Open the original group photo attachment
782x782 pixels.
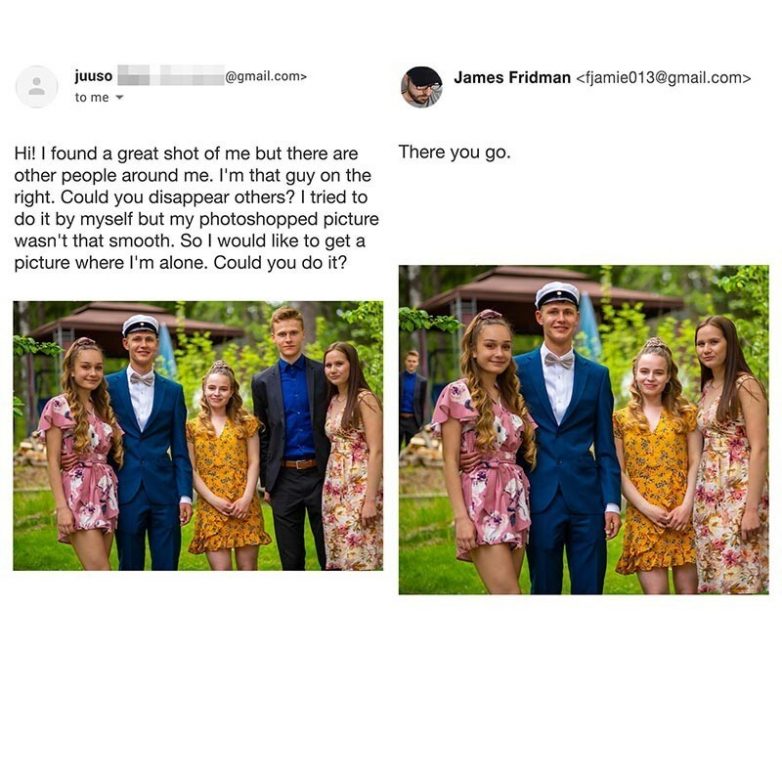(198, 435)
